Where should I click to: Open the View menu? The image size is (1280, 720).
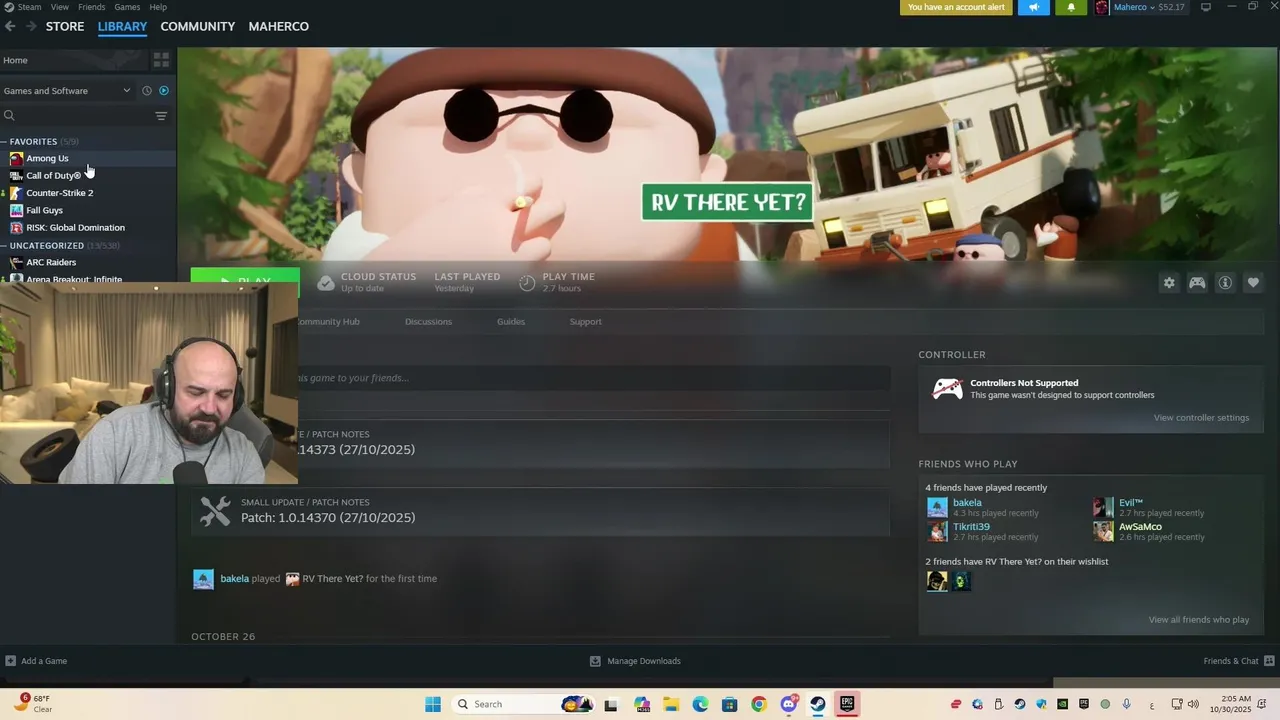point(59,7)
